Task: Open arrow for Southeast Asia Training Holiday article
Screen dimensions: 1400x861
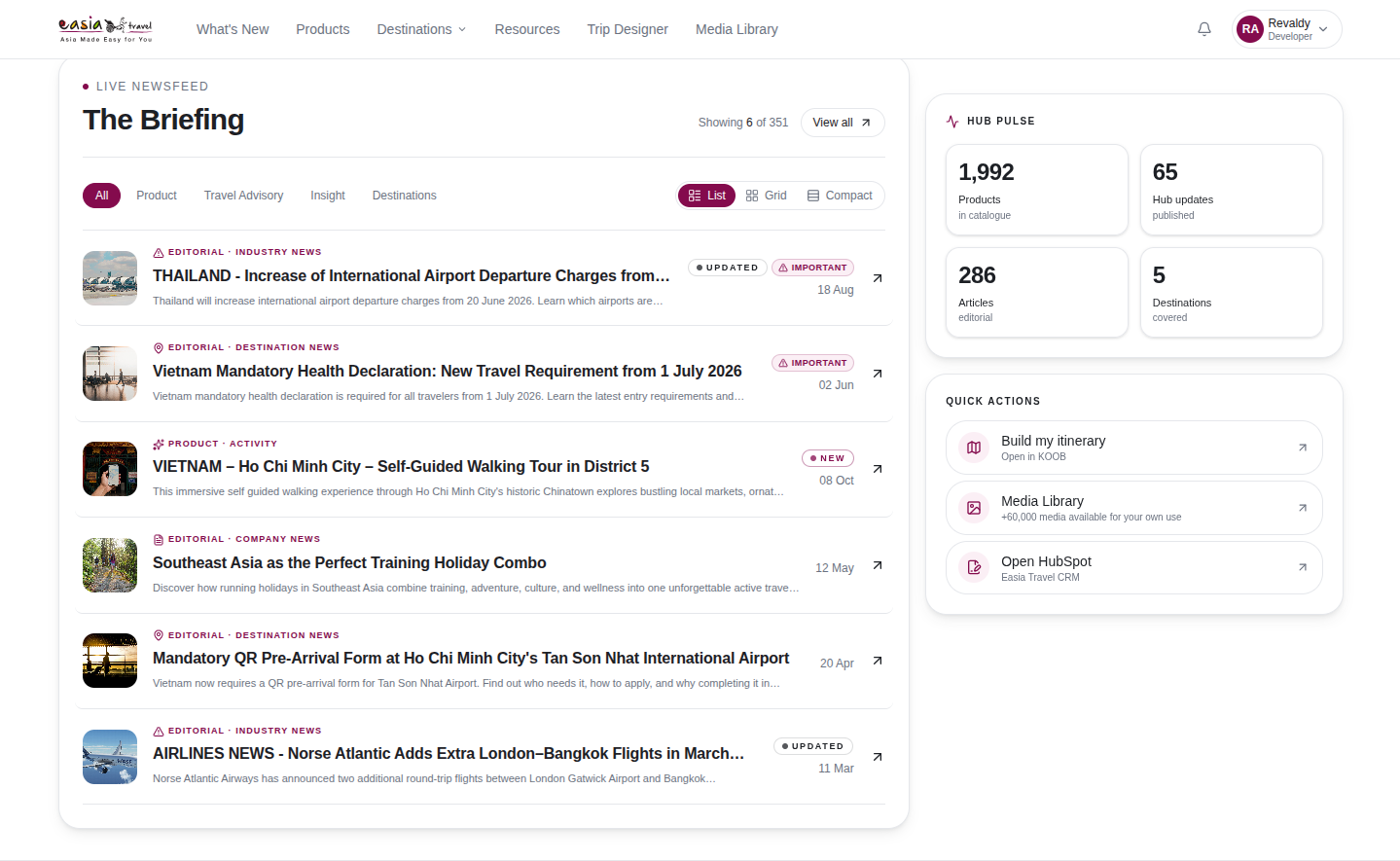Action: pyautogui.click(x=878, y=565)
